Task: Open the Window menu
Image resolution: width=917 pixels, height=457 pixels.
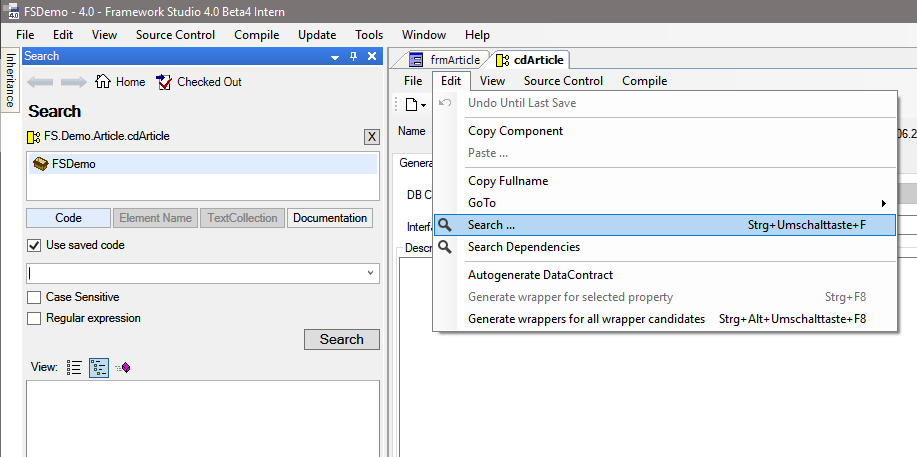Action: (x=424, y=35)
